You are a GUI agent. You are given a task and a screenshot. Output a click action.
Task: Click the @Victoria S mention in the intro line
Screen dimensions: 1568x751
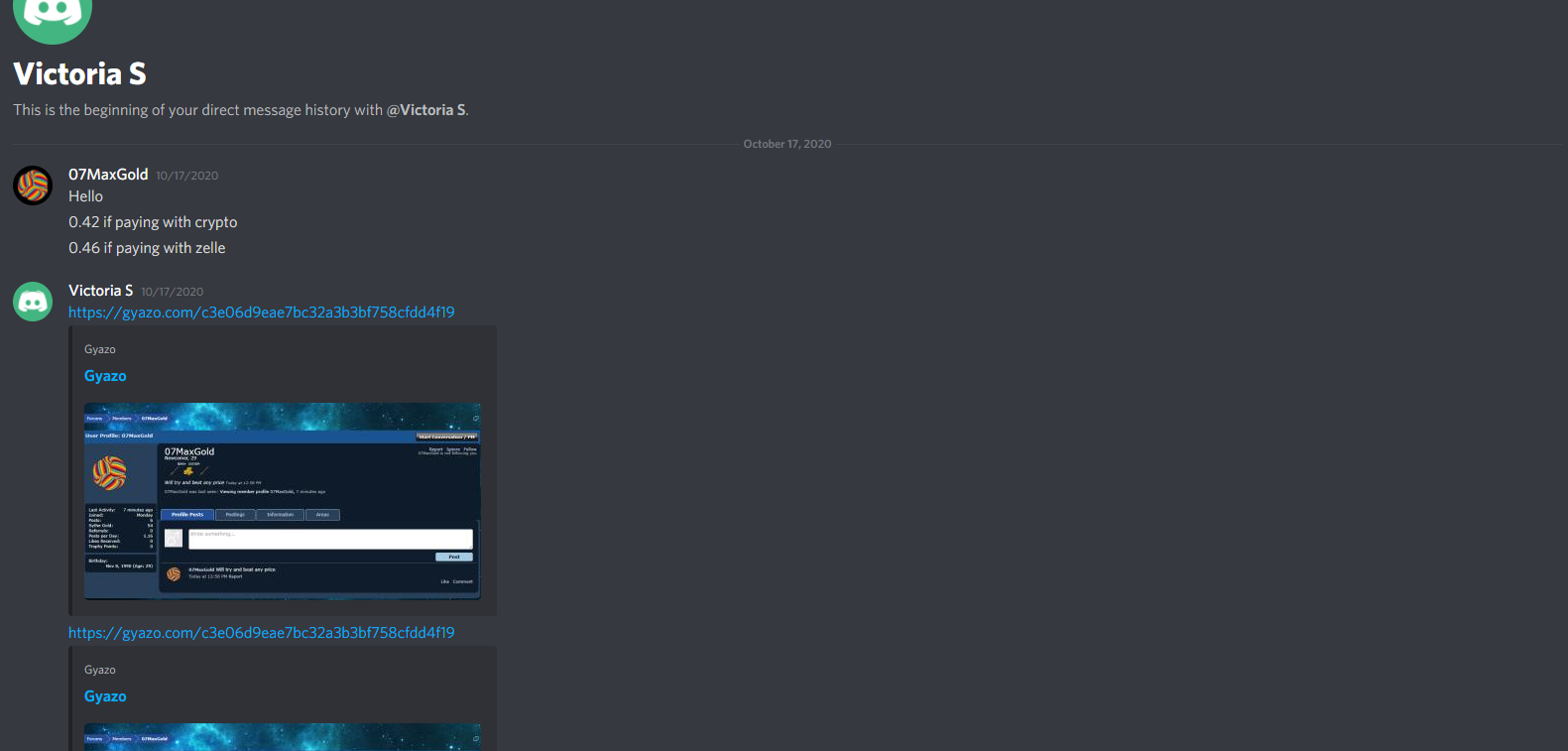[x=425, y=110]
